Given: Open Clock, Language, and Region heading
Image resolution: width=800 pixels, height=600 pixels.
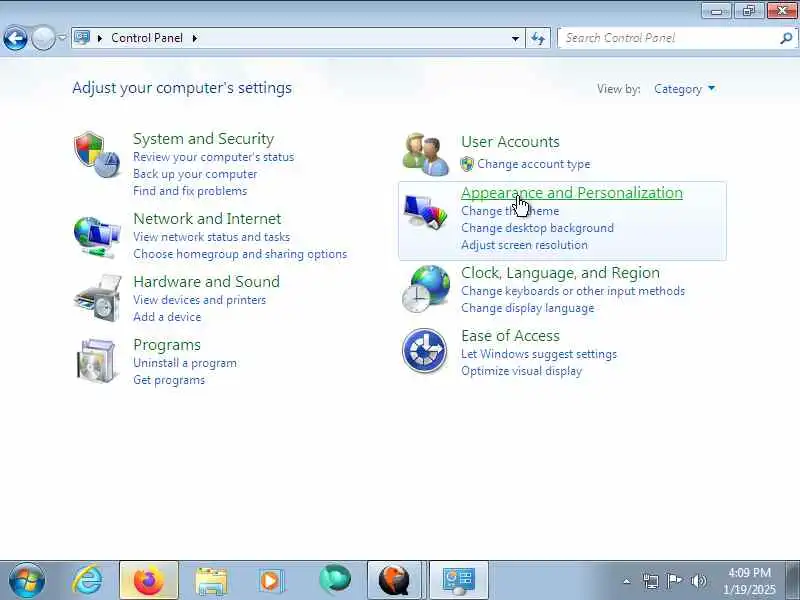Looking at the screenshot, I should click(x=560, y=273).
